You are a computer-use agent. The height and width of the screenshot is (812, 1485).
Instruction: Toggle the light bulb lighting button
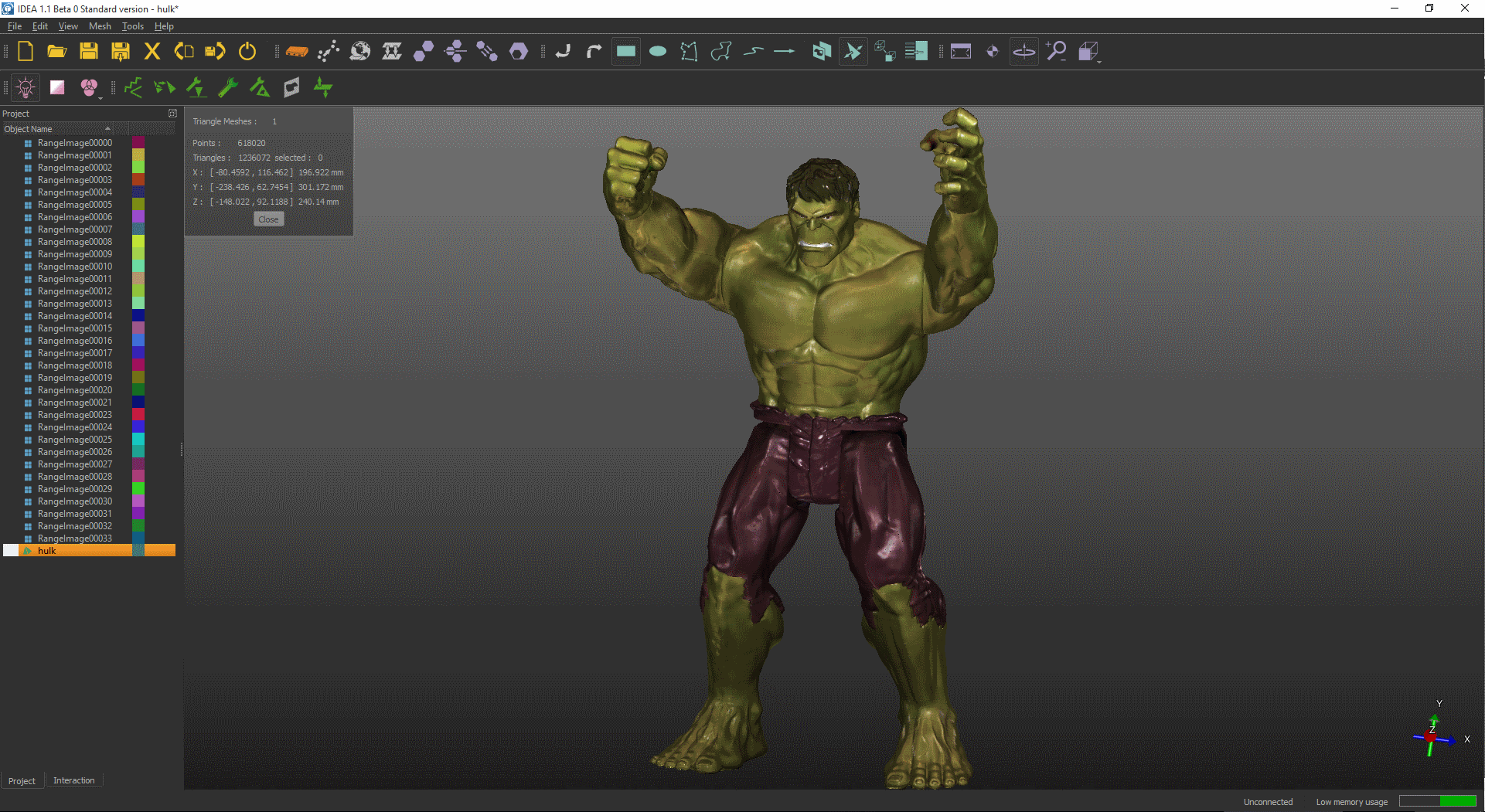(26, 88)
